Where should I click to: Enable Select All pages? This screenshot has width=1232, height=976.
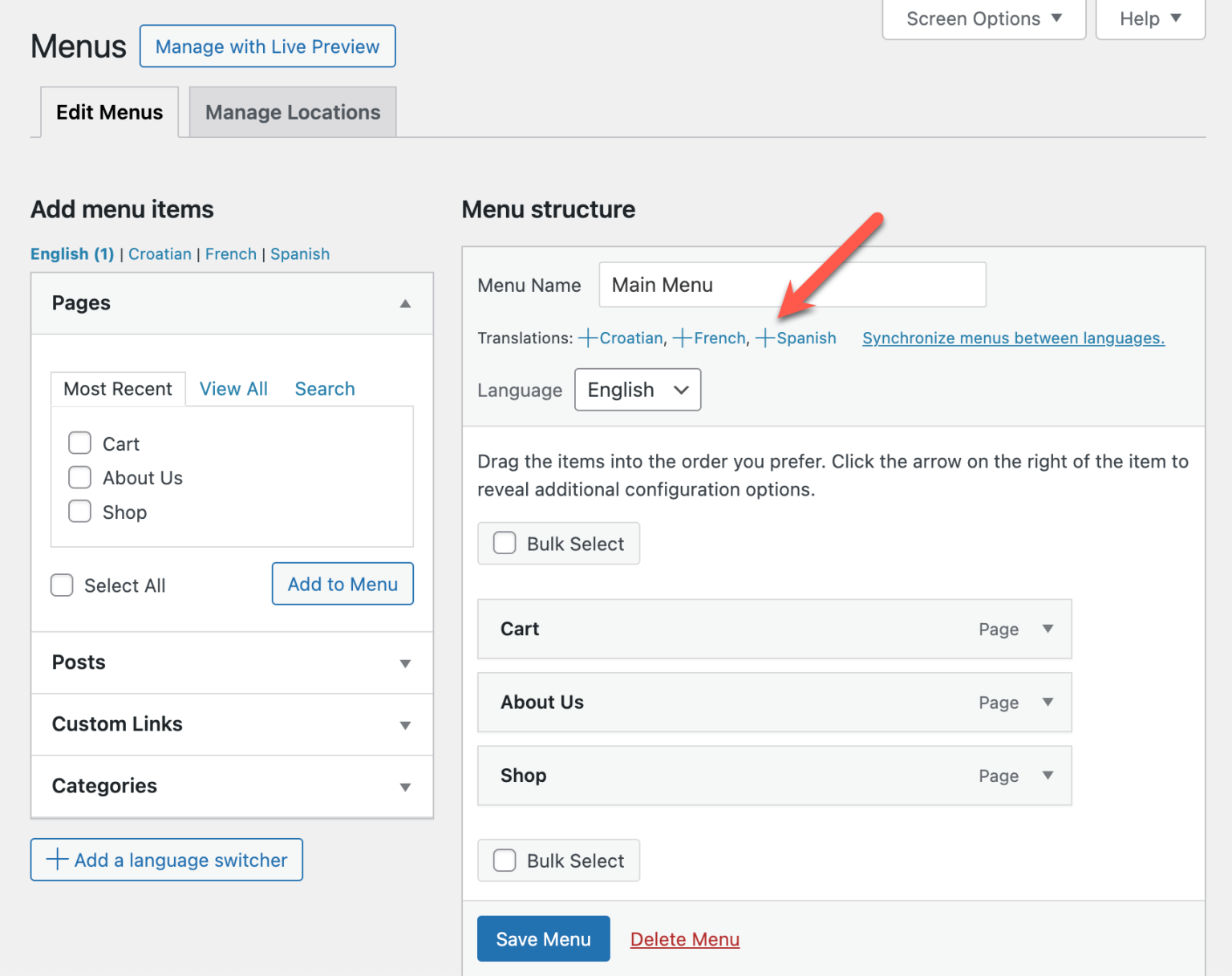[x=62, y=585]
